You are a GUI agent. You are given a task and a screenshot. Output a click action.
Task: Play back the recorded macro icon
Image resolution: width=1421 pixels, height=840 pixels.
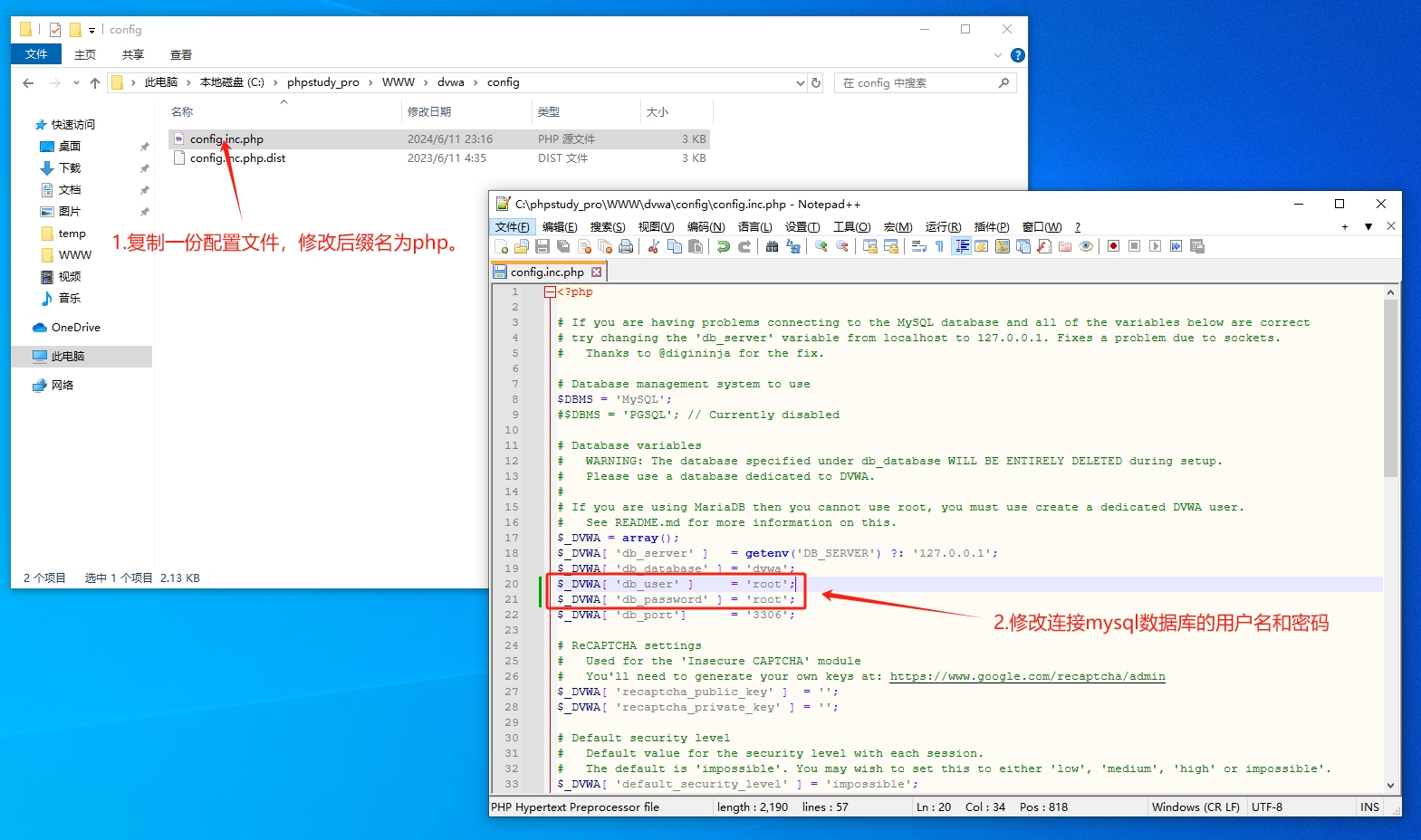click(1155, 246)
